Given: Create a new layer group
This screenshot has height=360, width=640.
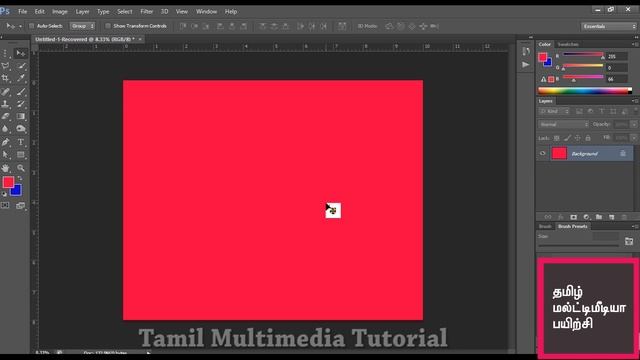Looking at the screenshot, I should click(599, 217).
